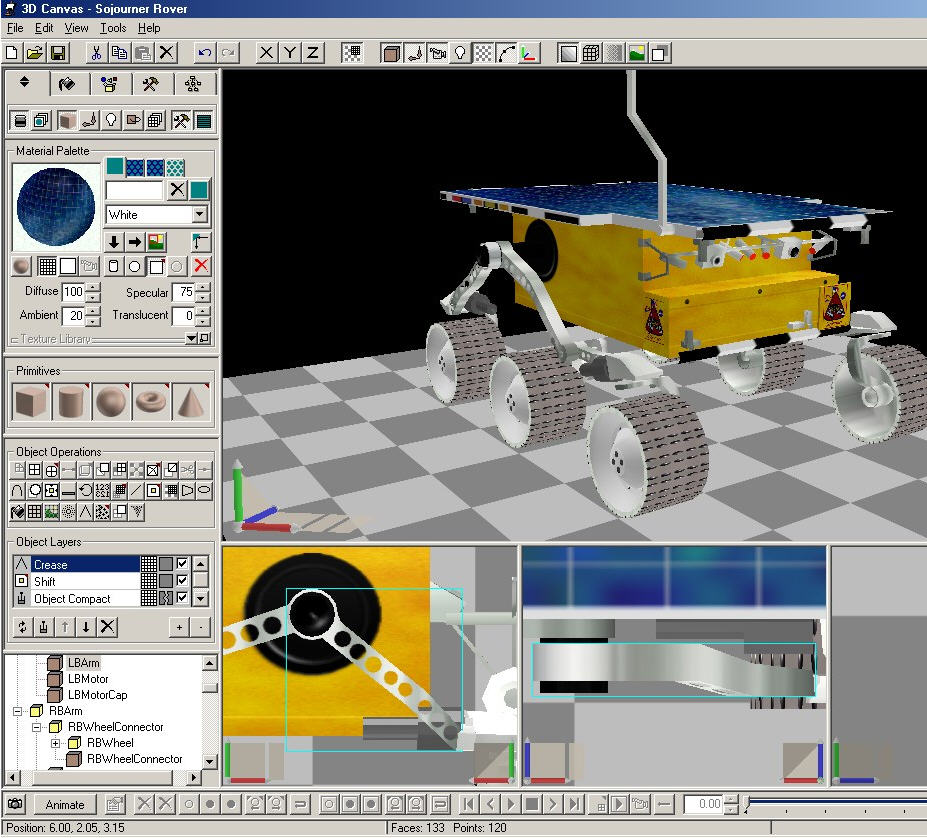Collapse the RBArm tree node
This screenshot has height=838, width=927.
[x=18, y=711]
